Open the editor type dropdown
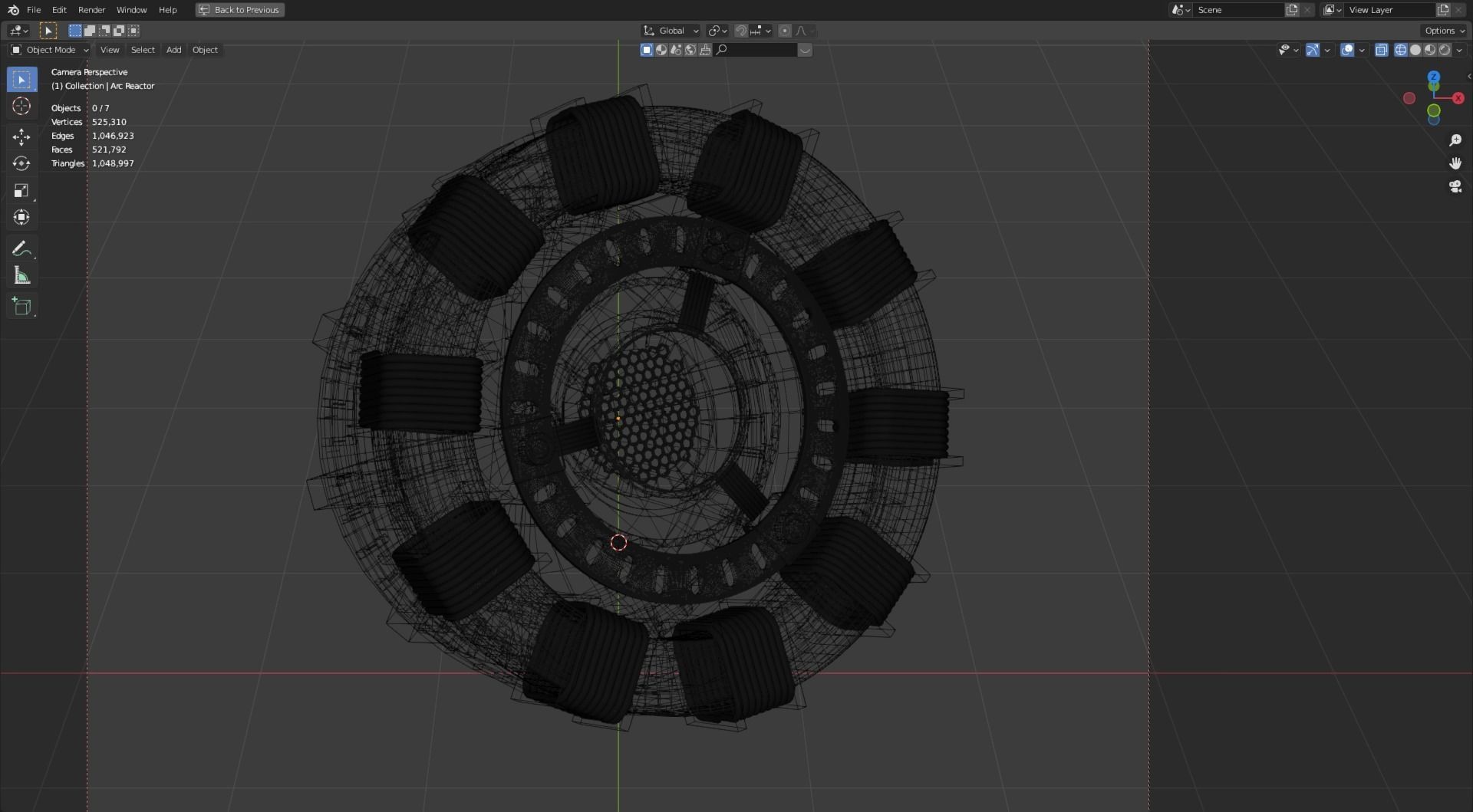Screen dimensions: 1473x812 [18, 31]
